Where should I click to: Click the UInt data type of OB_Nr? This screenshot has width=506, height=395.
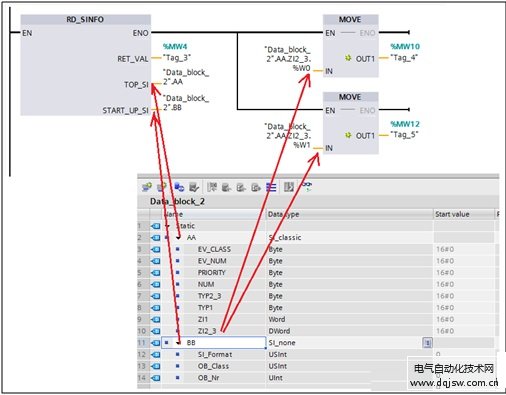[275, 378]
